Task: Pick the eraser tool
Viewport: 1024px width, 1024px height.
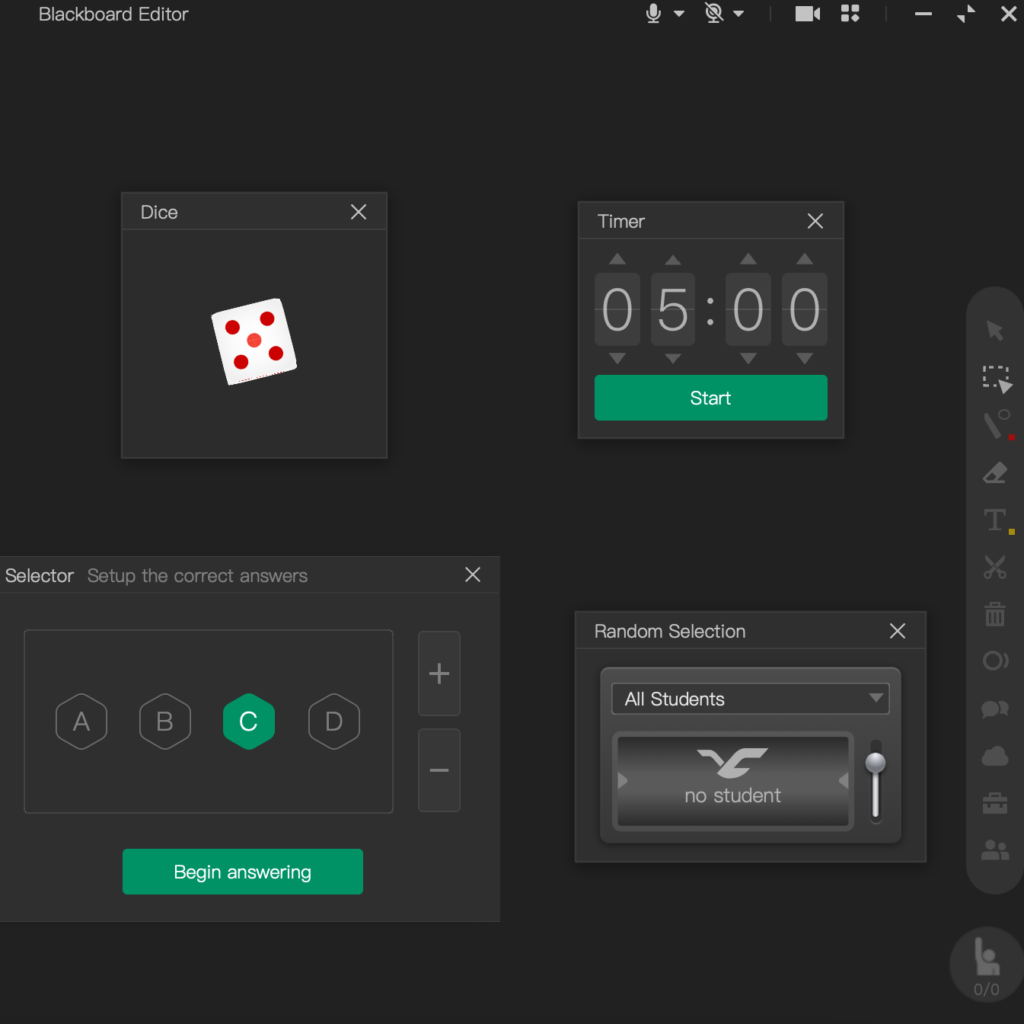Action: click(x=995, y=473)
